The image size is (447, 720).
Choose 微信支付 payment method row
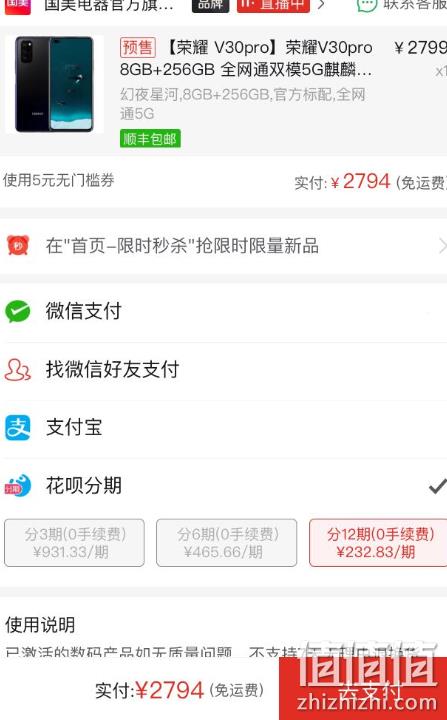[x=223, y=311]
